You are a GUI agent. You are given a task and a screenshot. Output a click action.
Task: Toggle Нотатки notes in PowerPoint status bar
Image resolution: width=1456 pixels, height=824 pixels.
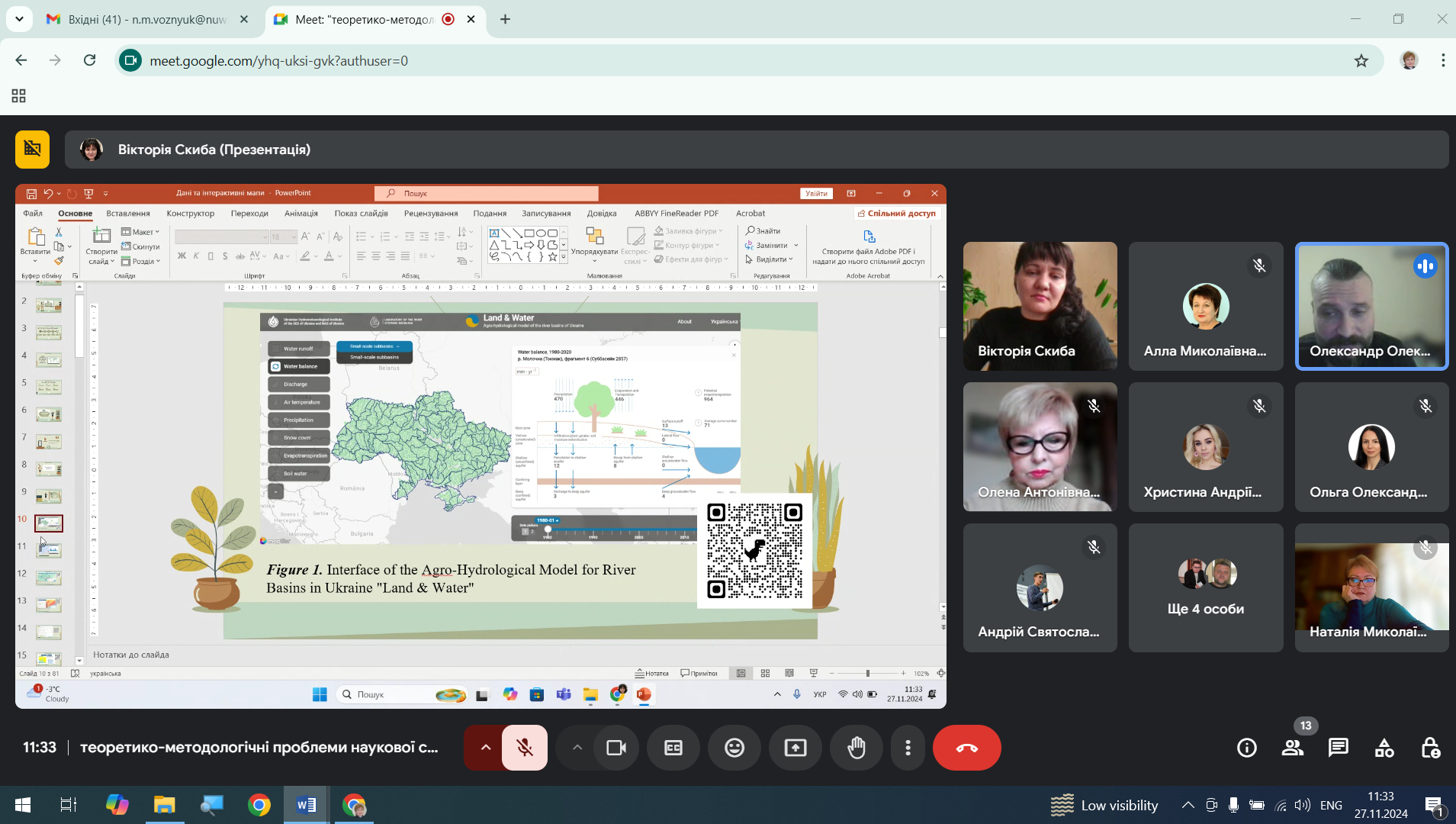point(651,673)
